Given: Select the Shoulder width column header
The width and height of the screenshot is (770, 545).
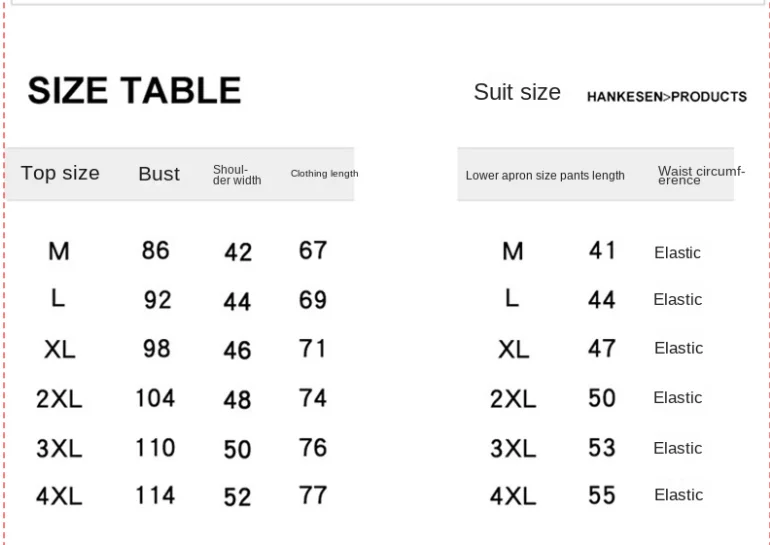Looking at the screenshot, I should click(237, 175).
